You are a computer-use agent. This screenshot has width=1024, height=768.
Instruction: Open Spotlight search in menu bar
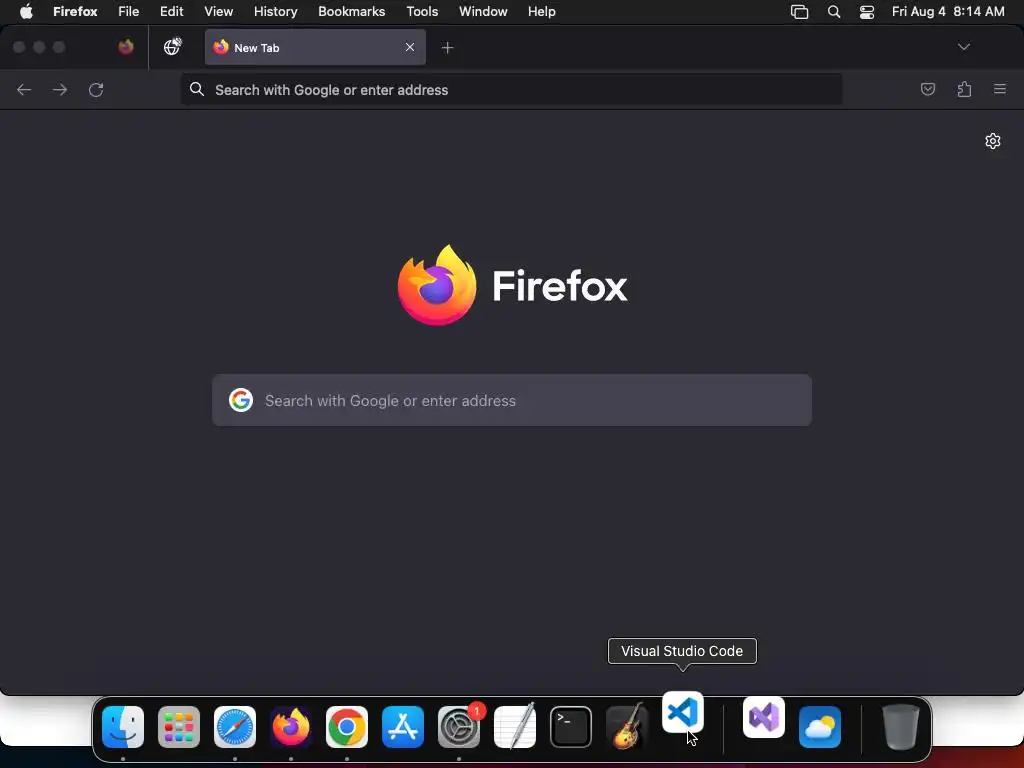coord(834,11)
